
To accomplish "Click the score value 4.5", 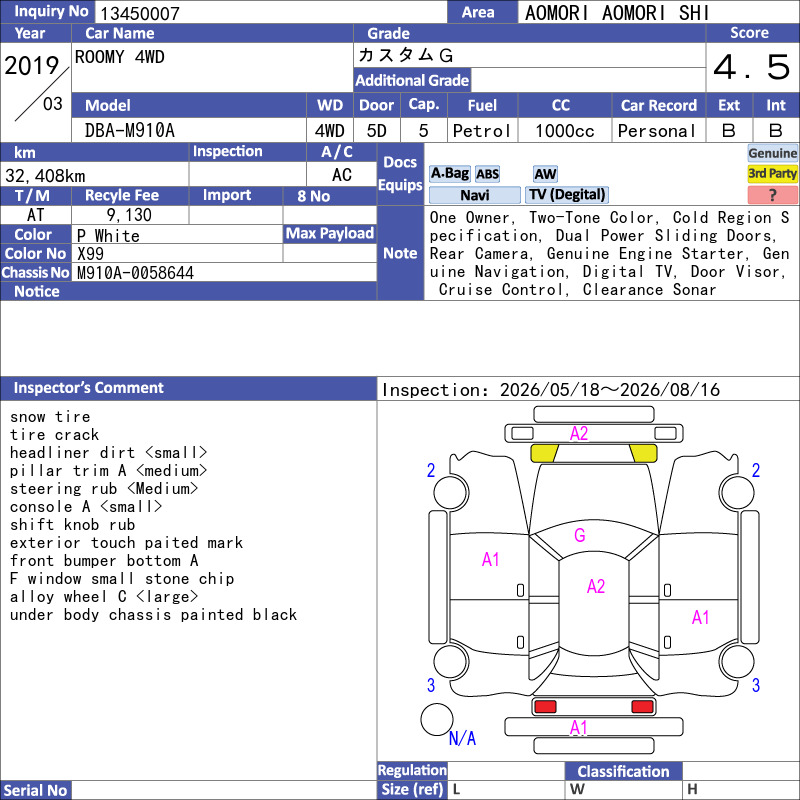I will pyautogui.click(x=752, y=67).
